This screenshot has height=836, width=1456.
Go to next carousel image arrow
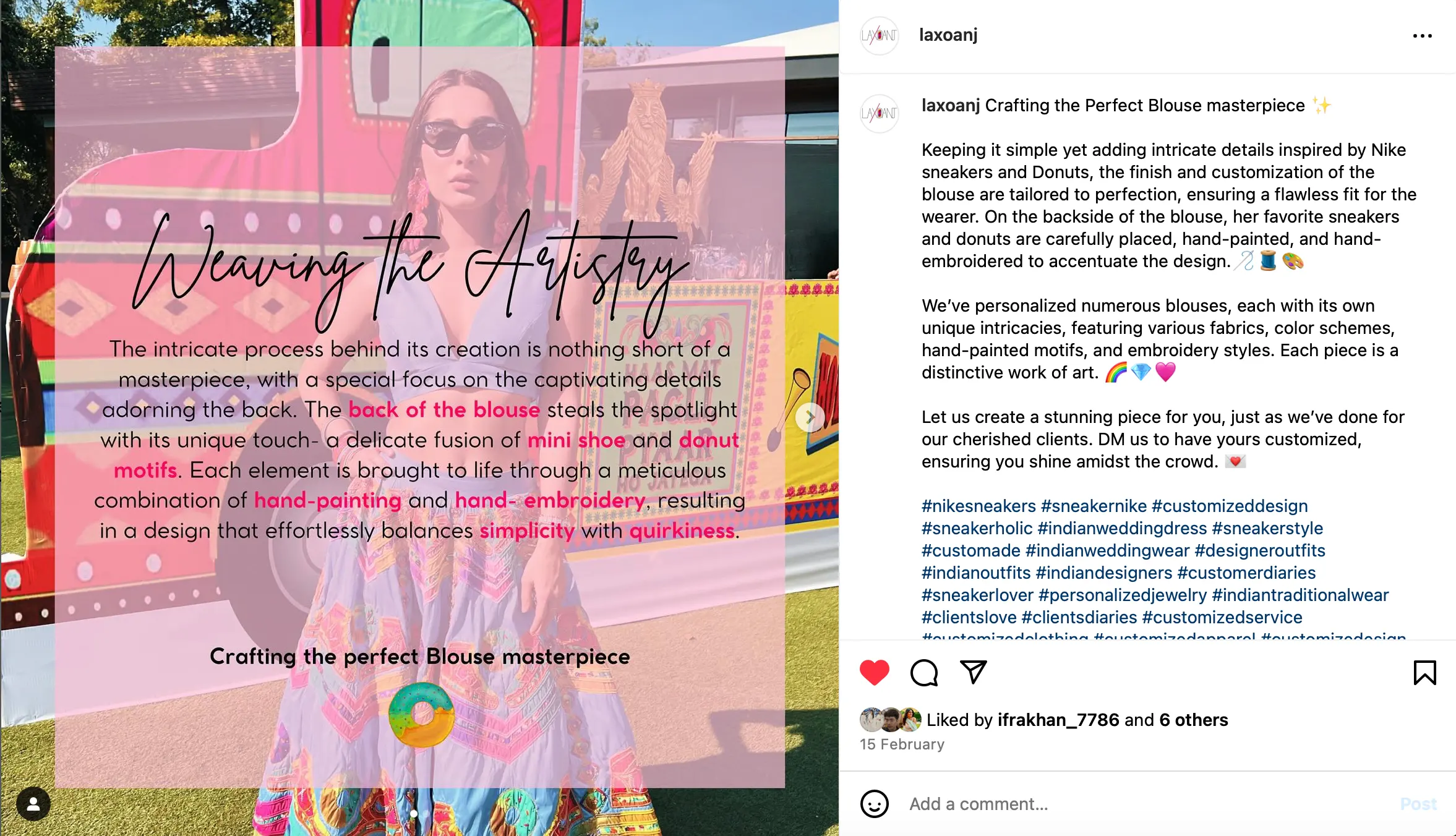[810, 417]
